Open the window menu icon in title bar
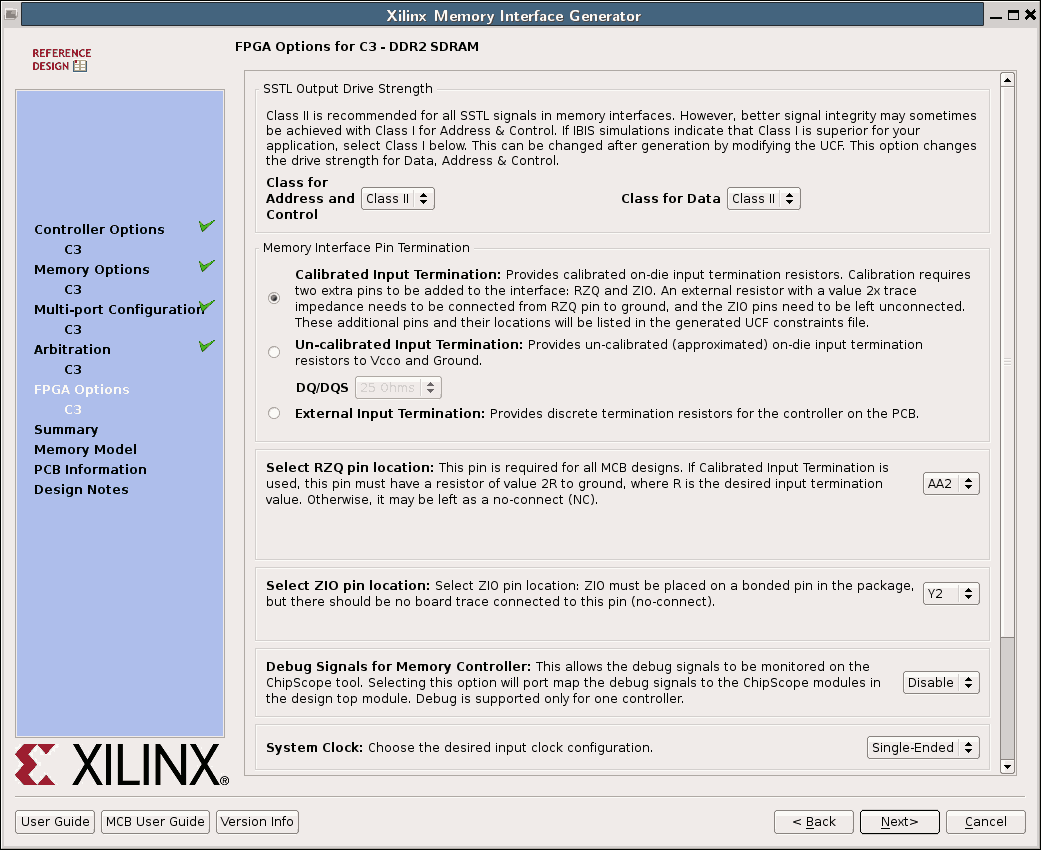Viewport: 1041px width, 850px height. (x=9, y=15)
